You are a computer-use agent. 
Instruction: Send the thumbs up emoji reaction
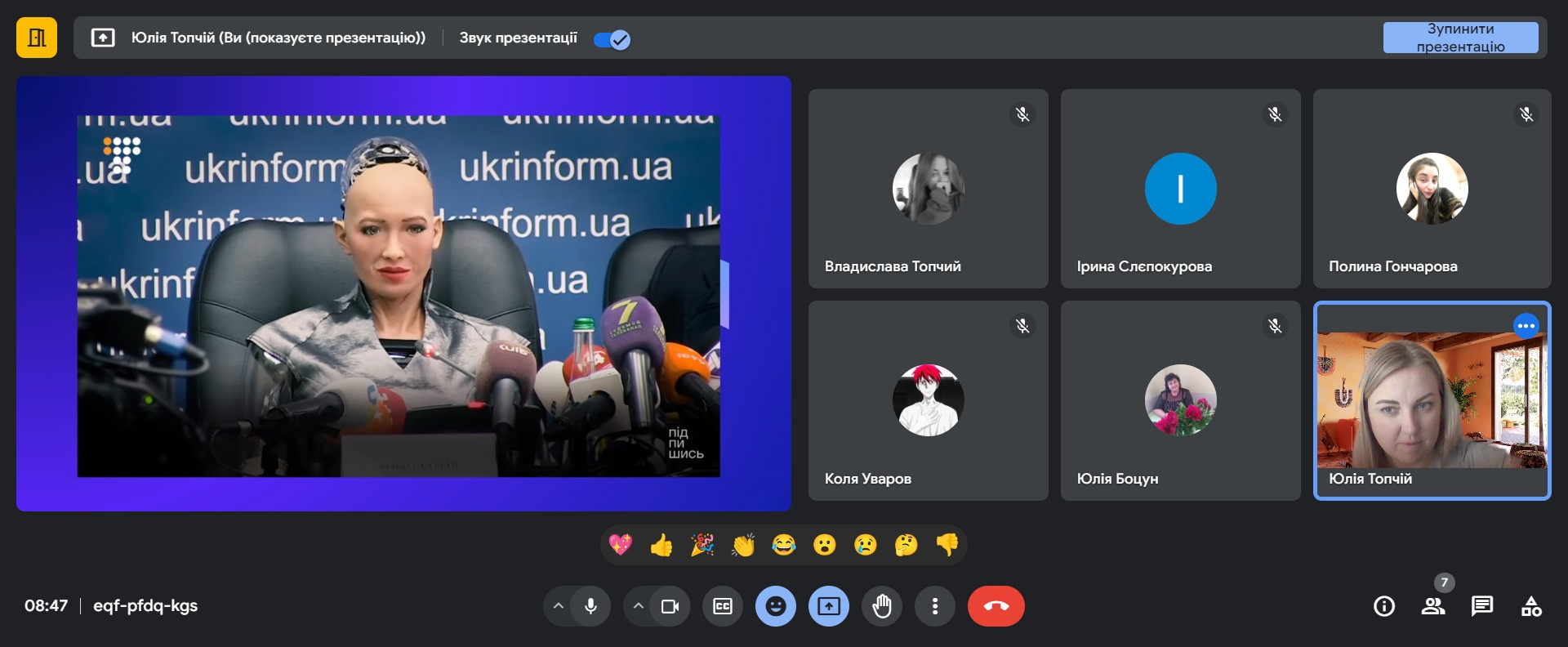pos(661,545)
